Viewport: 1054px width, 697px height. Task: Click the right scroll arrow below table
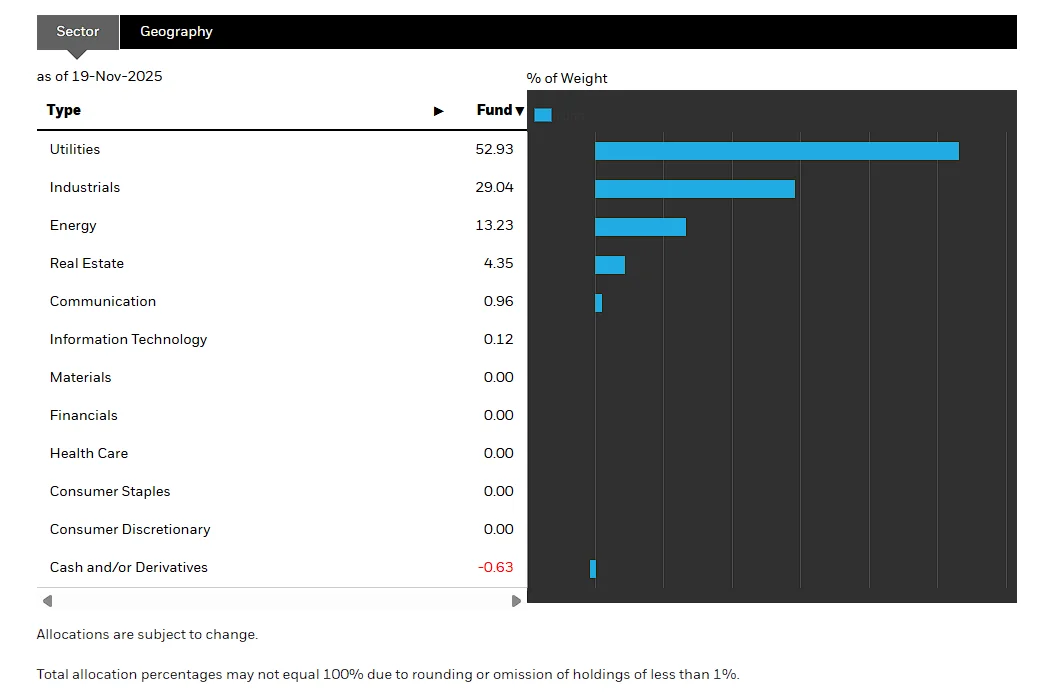pyautogui.click(x=516, y=601)
